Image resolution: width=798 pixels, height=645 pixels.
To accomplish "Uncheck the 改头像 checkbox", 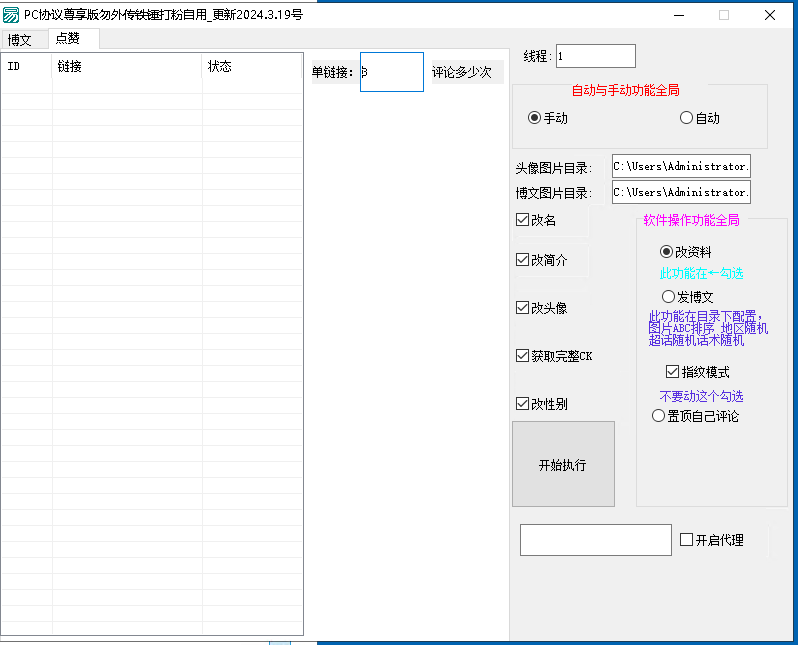I will (x=523, y=308).
